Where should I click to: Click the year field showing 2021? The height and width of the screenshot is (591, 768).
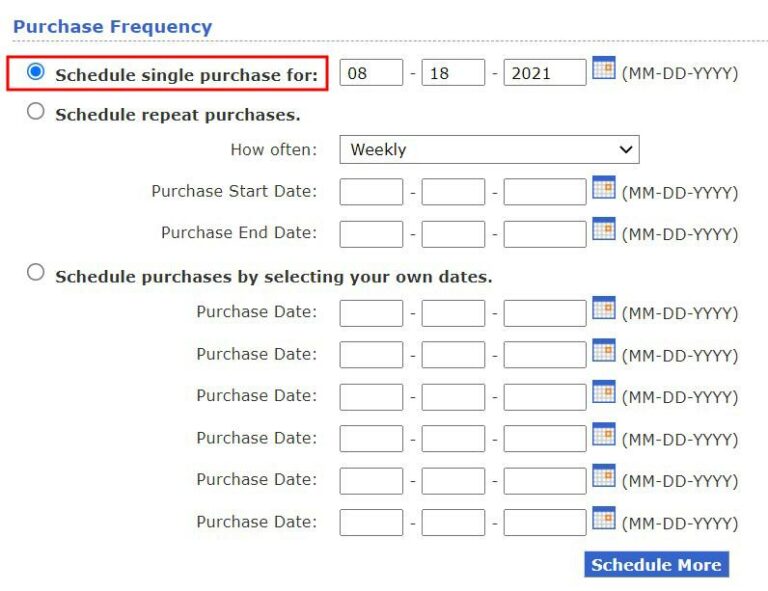544,73
